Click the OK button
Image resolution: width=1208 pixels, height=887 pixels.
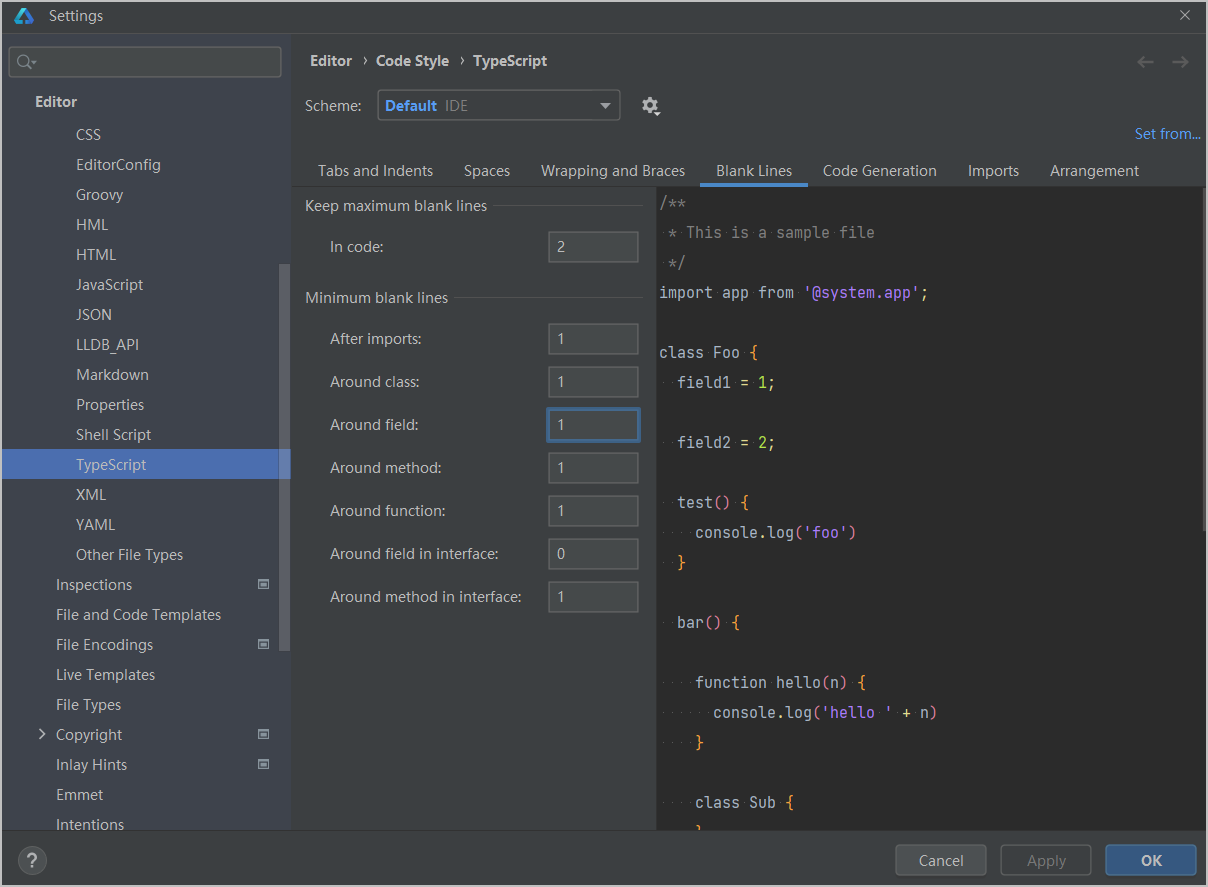point(1150,860)
